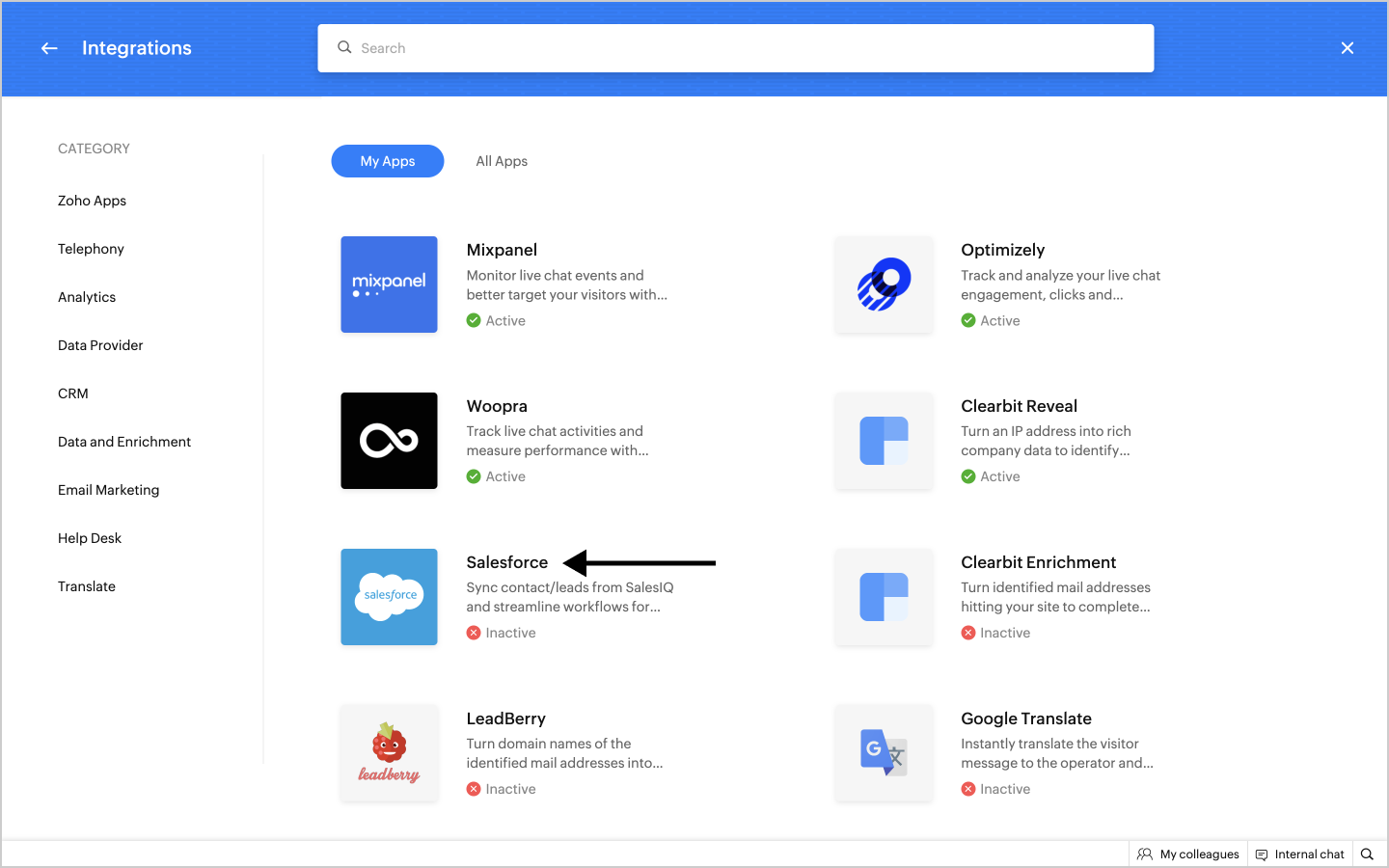
Task: Click the green Active checkmark under Mixpanel
Action: [x=474, y=320]
